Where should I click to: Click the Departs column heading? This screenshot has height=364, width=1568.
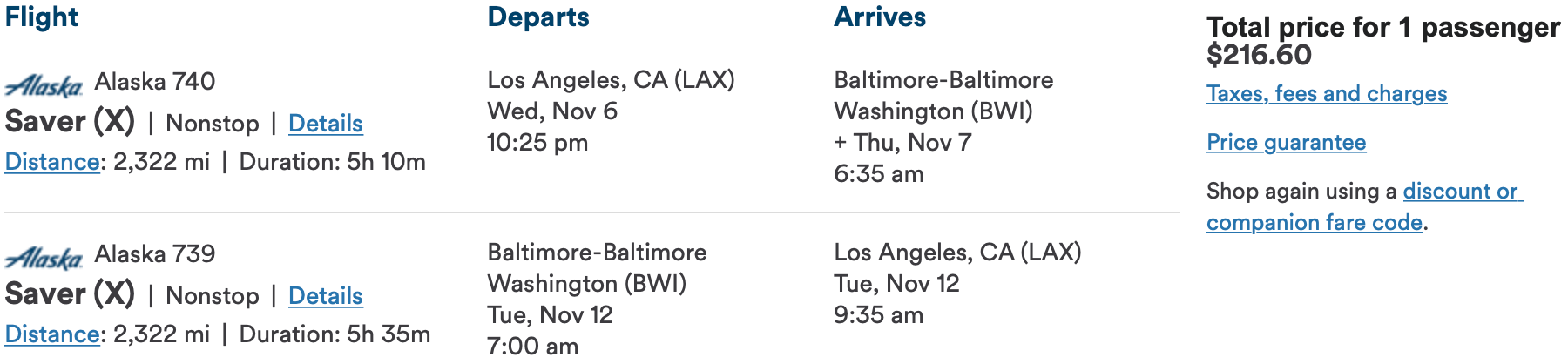[538, 17]
